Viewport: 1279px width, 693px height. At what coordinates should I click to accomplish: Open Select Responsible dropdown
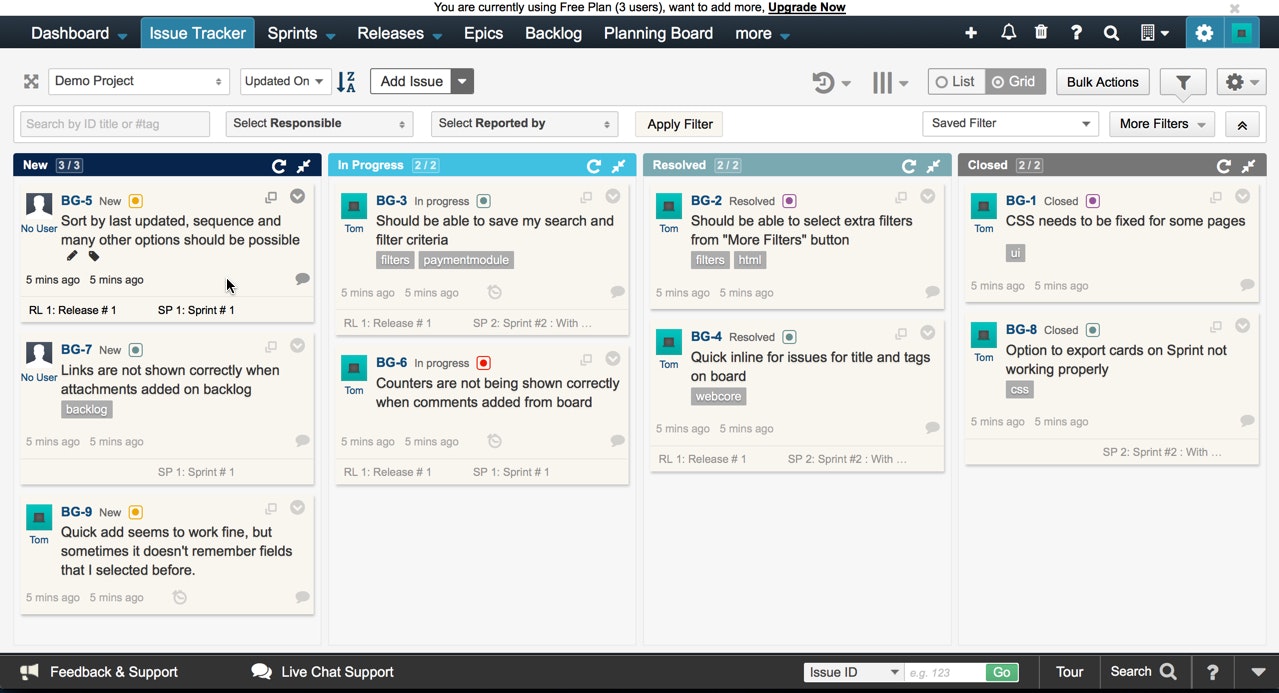[x=319, y=124]
